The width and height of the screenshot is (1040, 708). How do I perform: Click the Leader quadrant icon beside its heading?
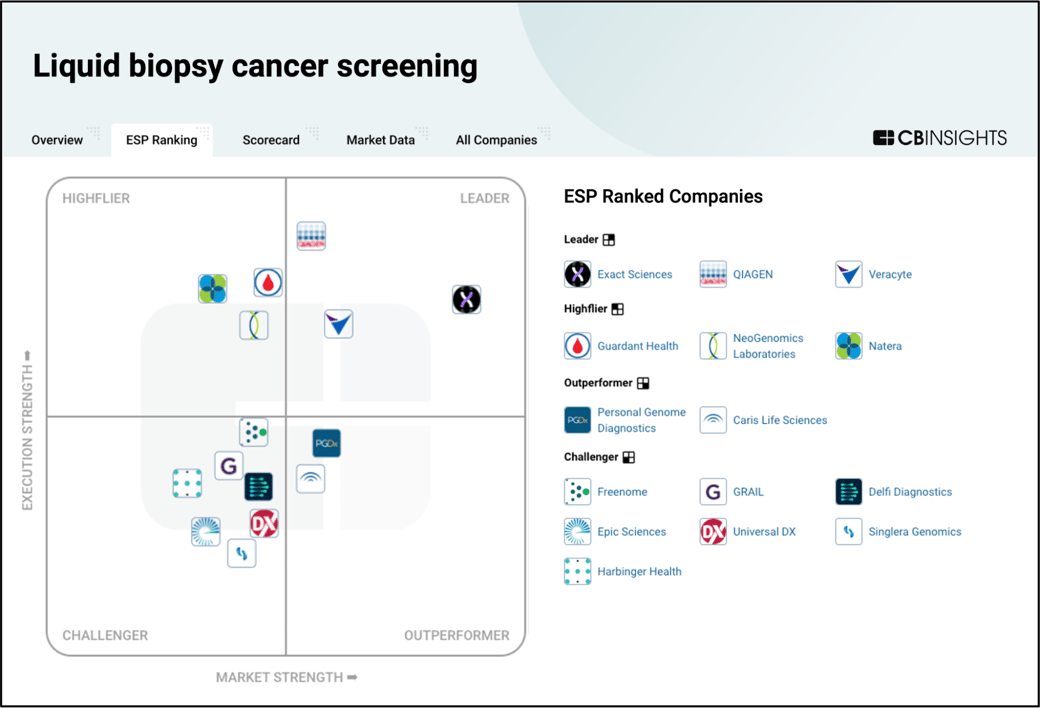point(609,240)
